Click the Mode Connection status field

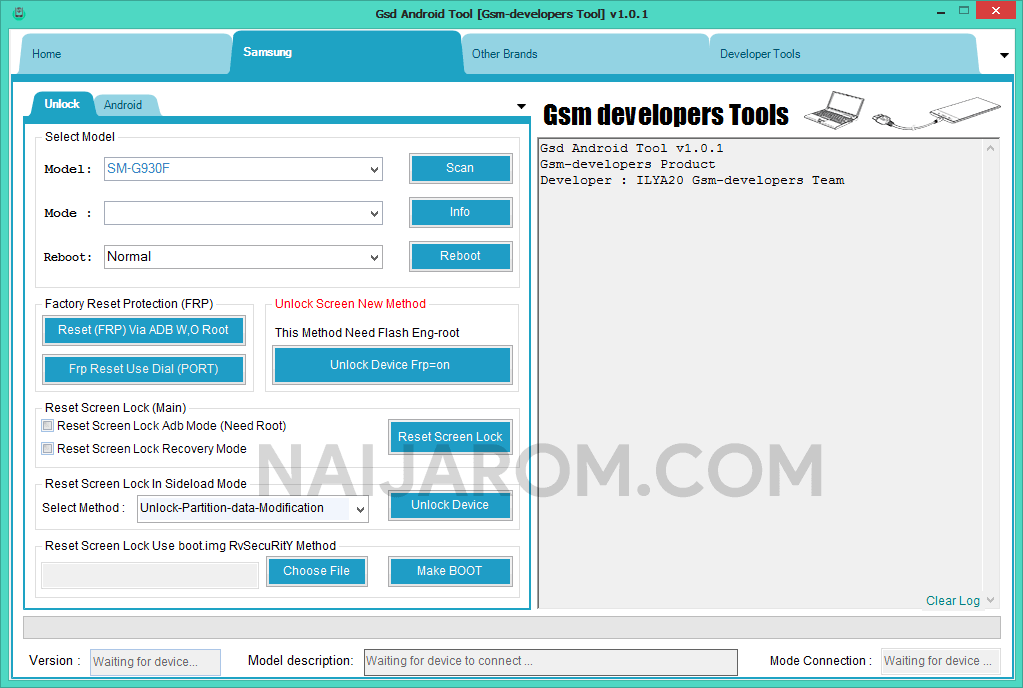(941, 661)
